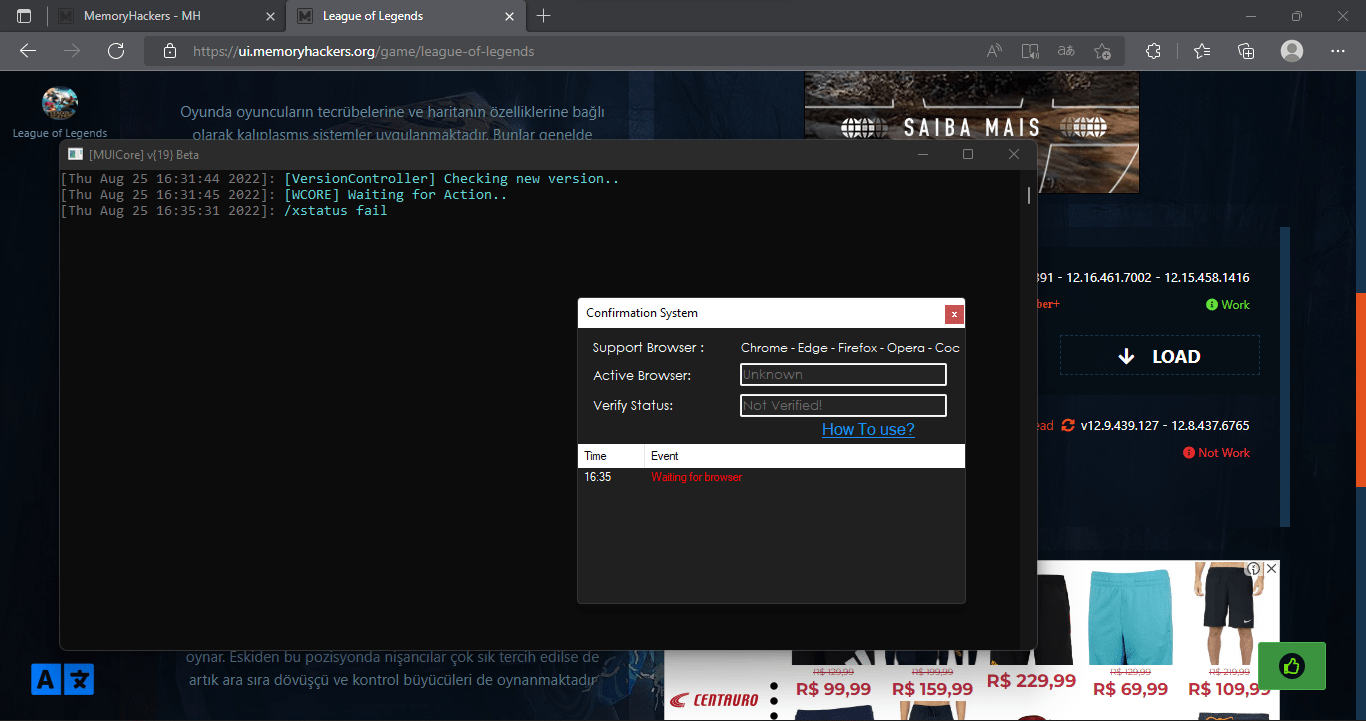Click the /xstatus fail console line
The image size is (1366, 721).
tap(335, 211)
